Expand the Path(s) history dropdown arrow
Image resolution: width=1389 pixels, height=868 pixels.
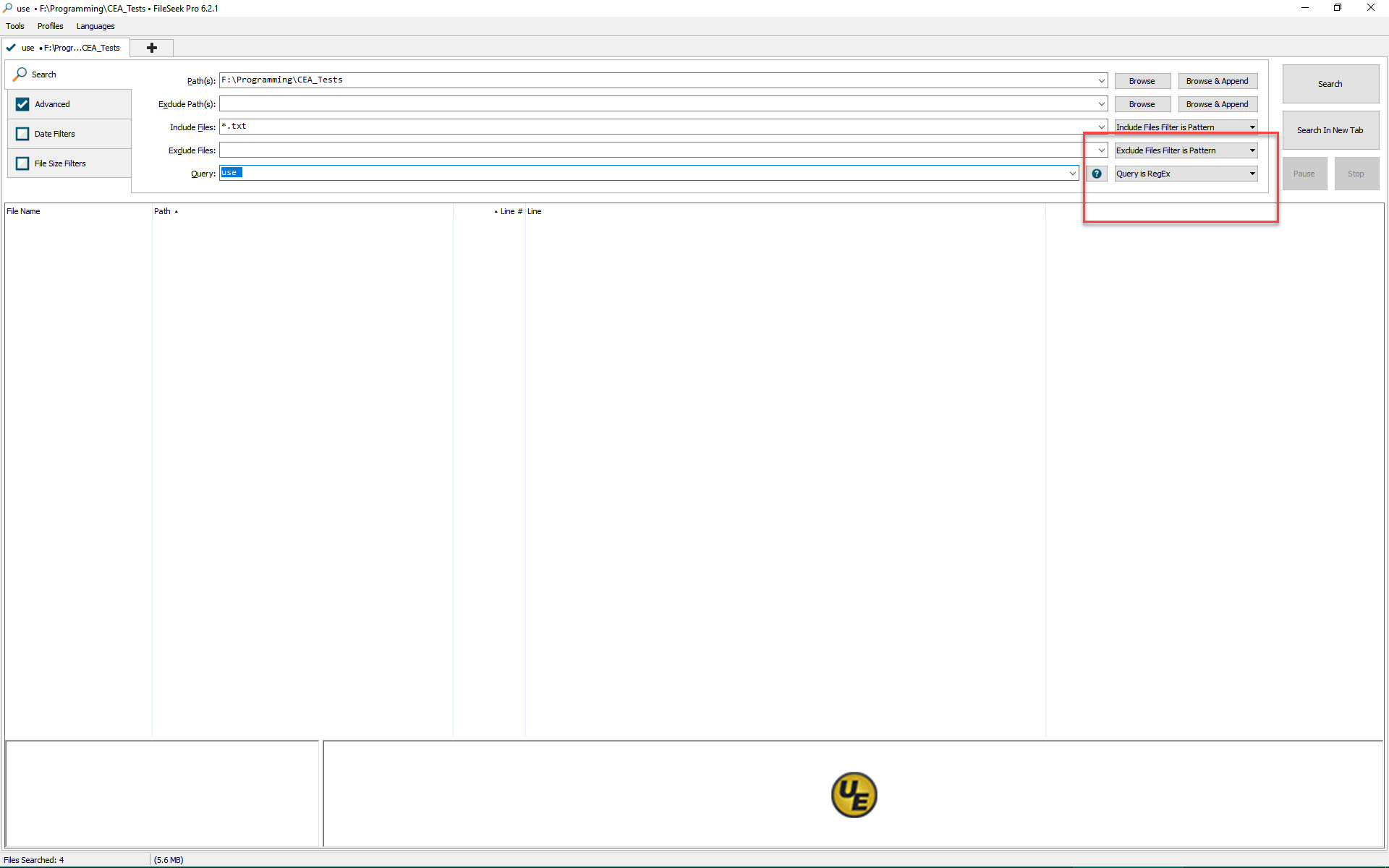(1101, 81)
